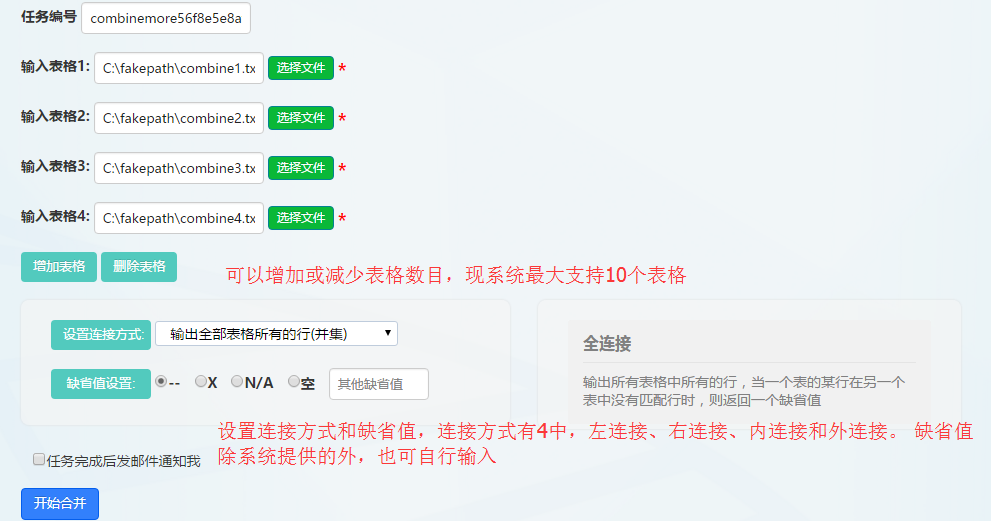The width and height of the screenshot is (991, 521).
Task: Enable 任务完成后发邮件通知我 checkbox
Action: point(39,460)
